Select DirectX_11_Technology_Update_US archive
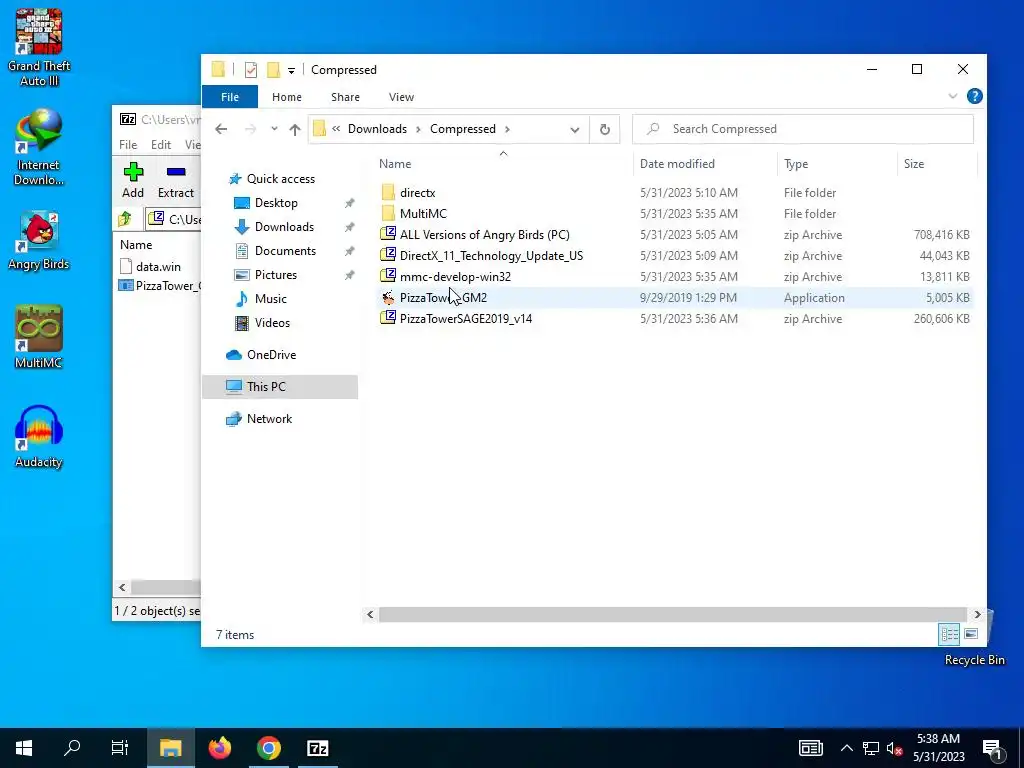Screen dimensions: 1024x768 click(x=675, y=255)
